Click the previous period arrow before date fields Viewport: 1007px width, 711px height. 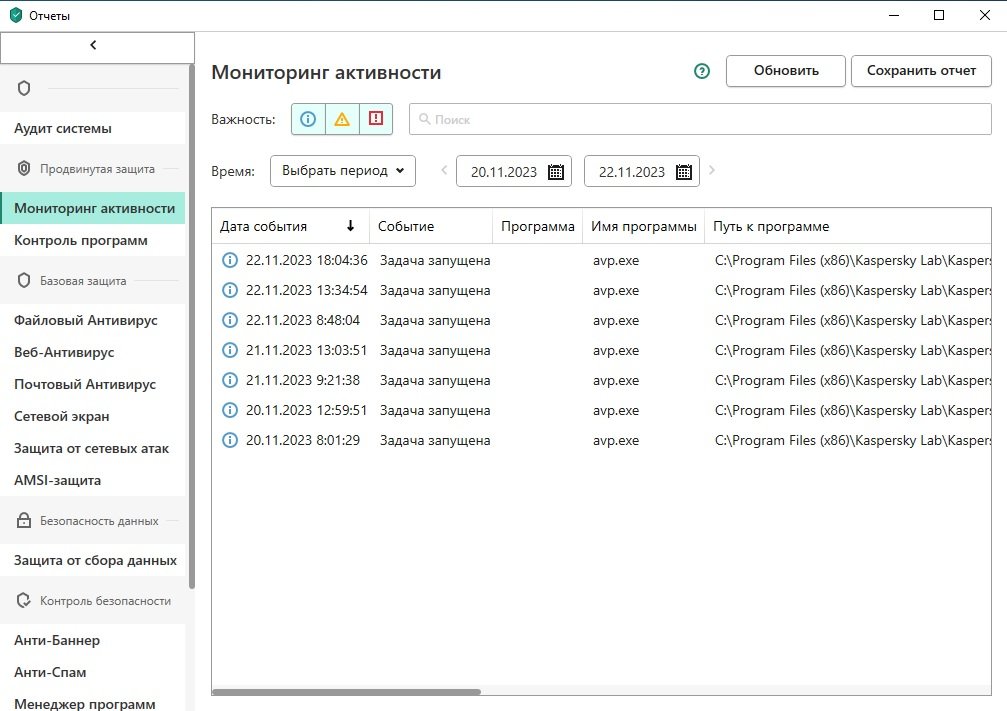tap(444, 171)
